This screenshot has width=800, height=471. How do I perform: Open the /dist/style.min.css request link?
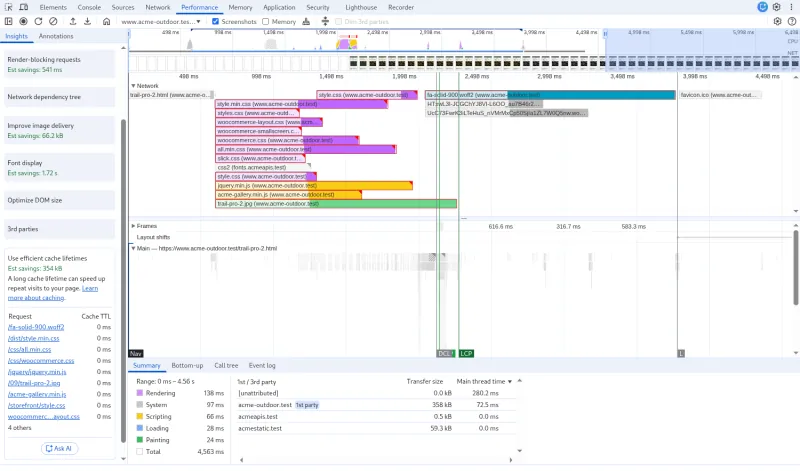point(33,338)
